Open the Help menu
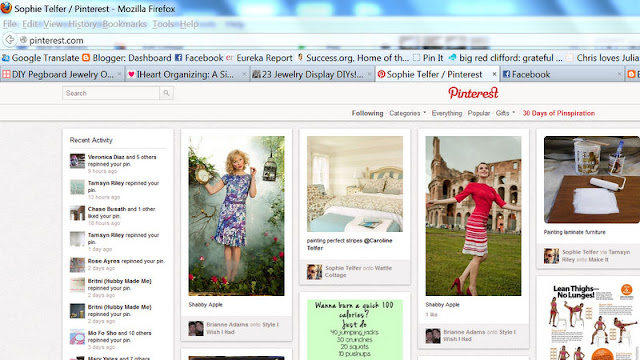Screen dimensions: 640x360 click(189, 24)
